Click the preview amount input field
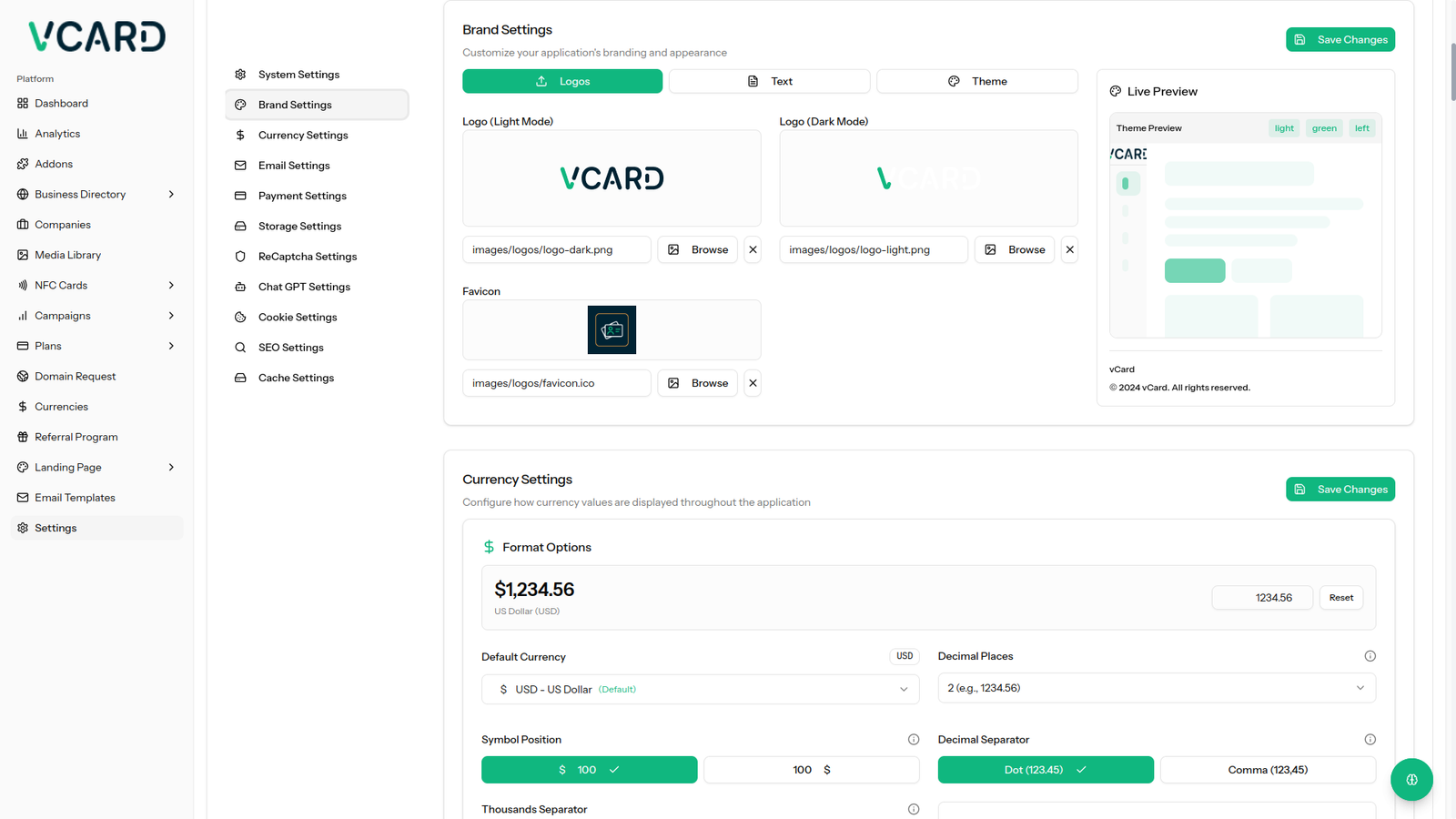The height and width of the screenshot is (819, 1456). (x=1261, y=598)
